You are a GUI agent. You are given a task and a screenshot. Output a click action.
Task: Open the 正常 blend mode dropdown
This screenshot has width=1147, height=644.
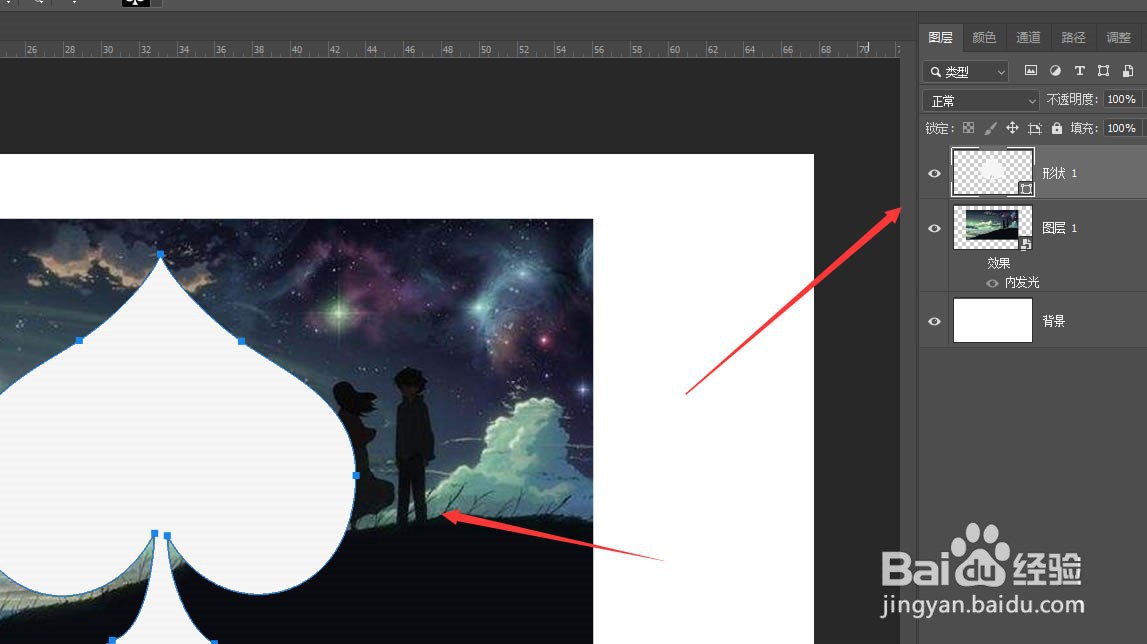[x=980, y=100]
